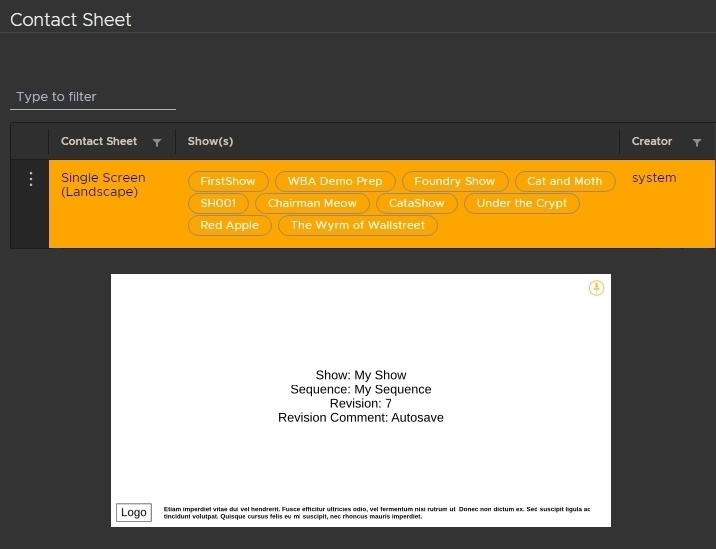This screenshot has height=549, width=716.
Task: Type in the filter text field
Action: pos(93,97)
